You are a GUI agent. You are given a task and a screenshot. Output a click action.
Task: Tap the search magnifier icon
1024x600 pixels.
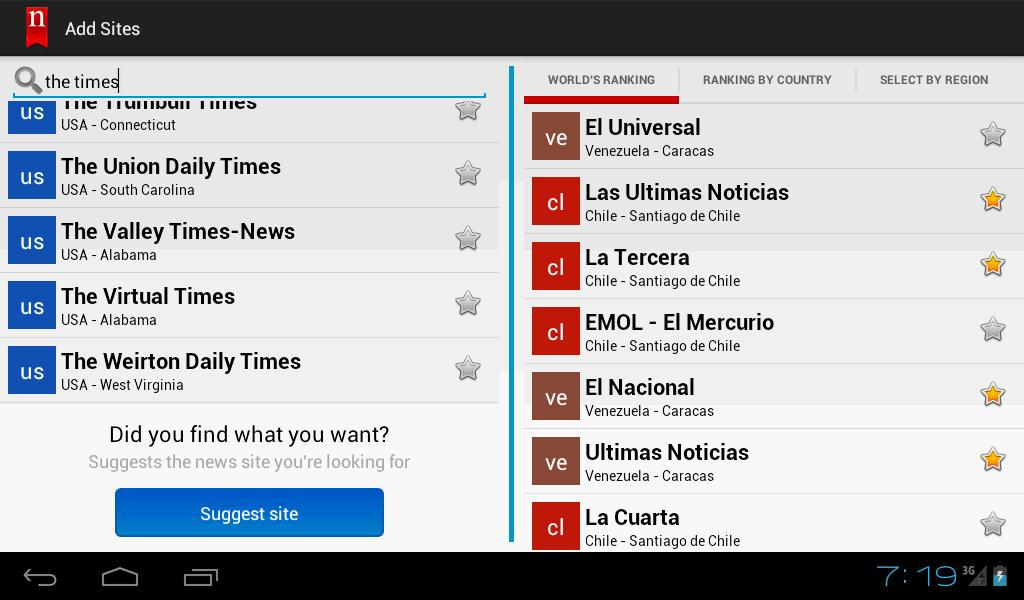27,80
